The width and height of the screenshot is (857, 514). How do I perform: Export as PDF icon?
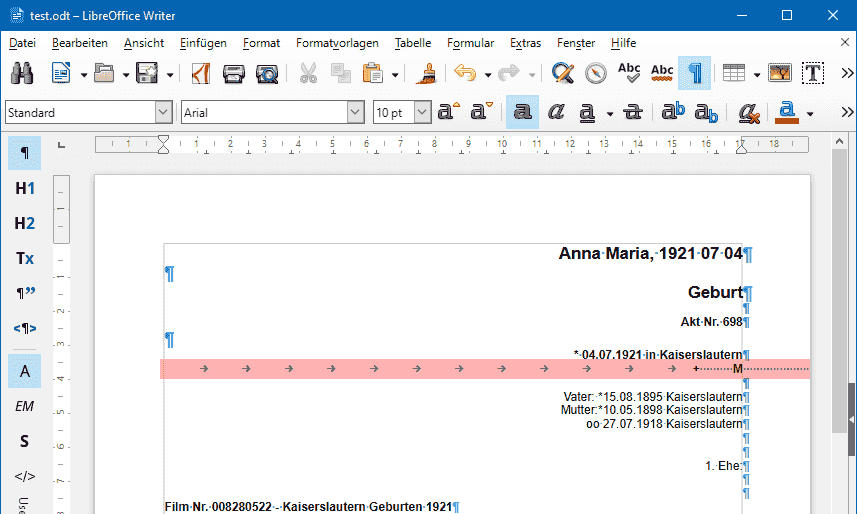pos(201,73)
